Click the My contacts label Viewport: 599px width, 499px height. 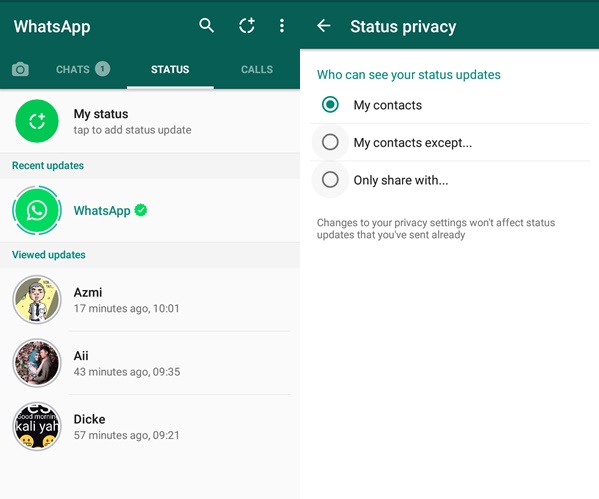click(388, 105)
